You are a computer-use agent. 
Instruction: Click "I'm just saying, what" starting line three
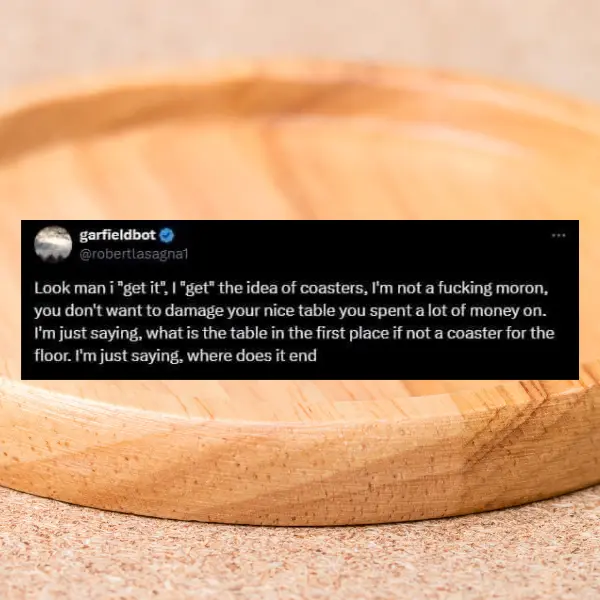pos(104,334)
